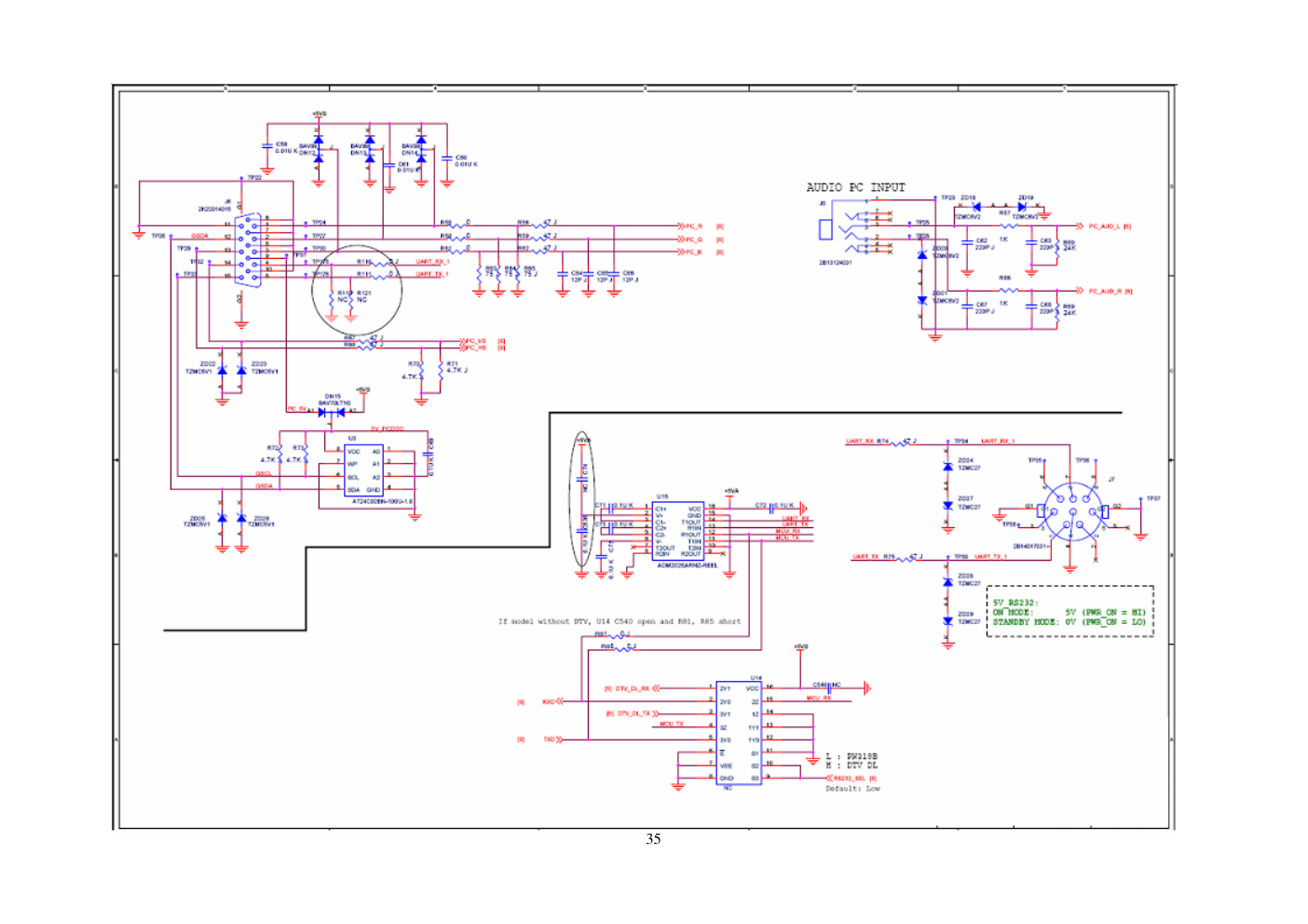The width and height of the screenshot is (1308, 924).
Task: Select the DN15 BAV70 dual diode symbol
Action: [x=332, y=411]
